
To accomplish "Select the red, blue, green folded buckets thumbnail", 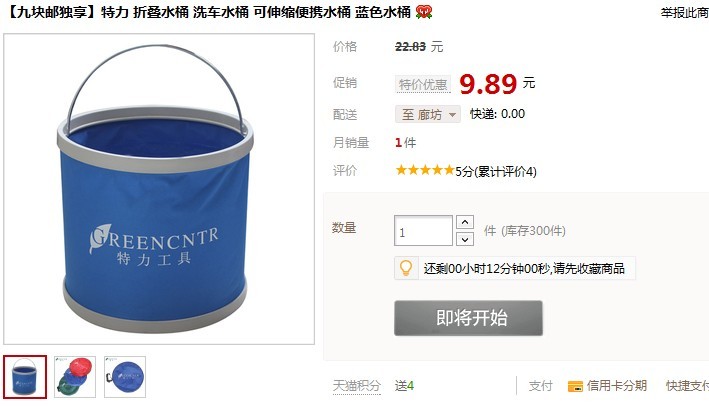I will [x=75, y=377].
